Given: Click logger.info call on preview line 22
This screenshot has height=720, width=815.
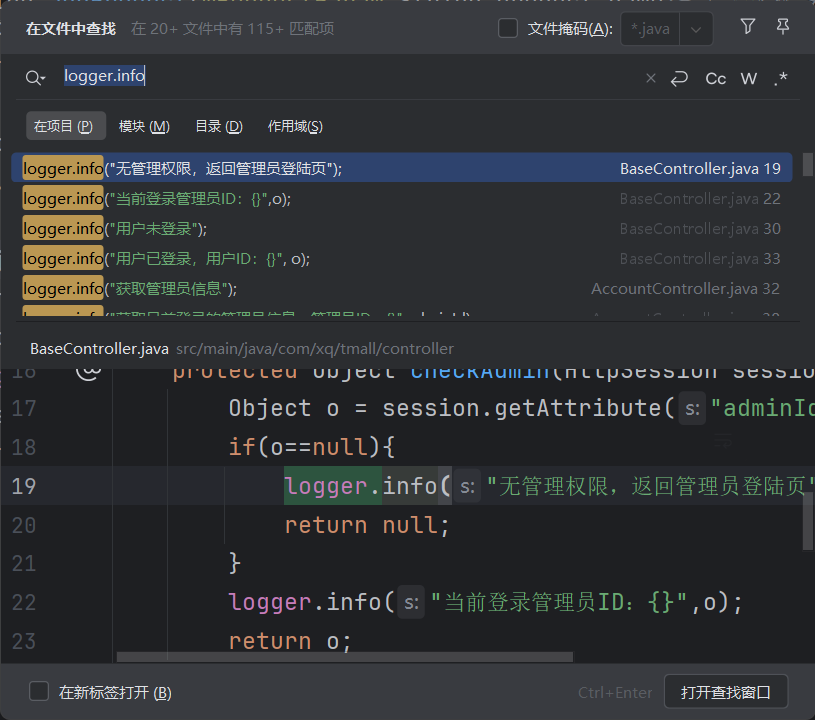Looking at the screenshot, I should point(311,603).
